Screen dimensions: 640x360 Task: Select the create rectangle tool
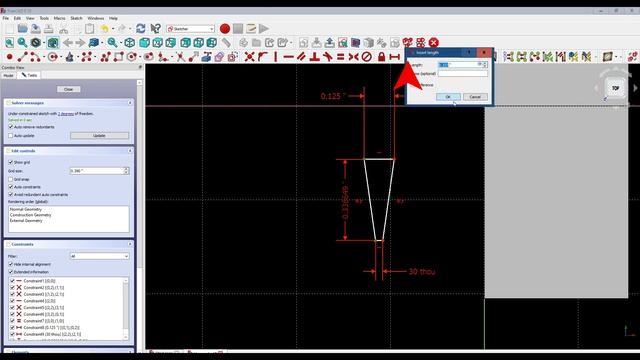[x=119, y=57]
